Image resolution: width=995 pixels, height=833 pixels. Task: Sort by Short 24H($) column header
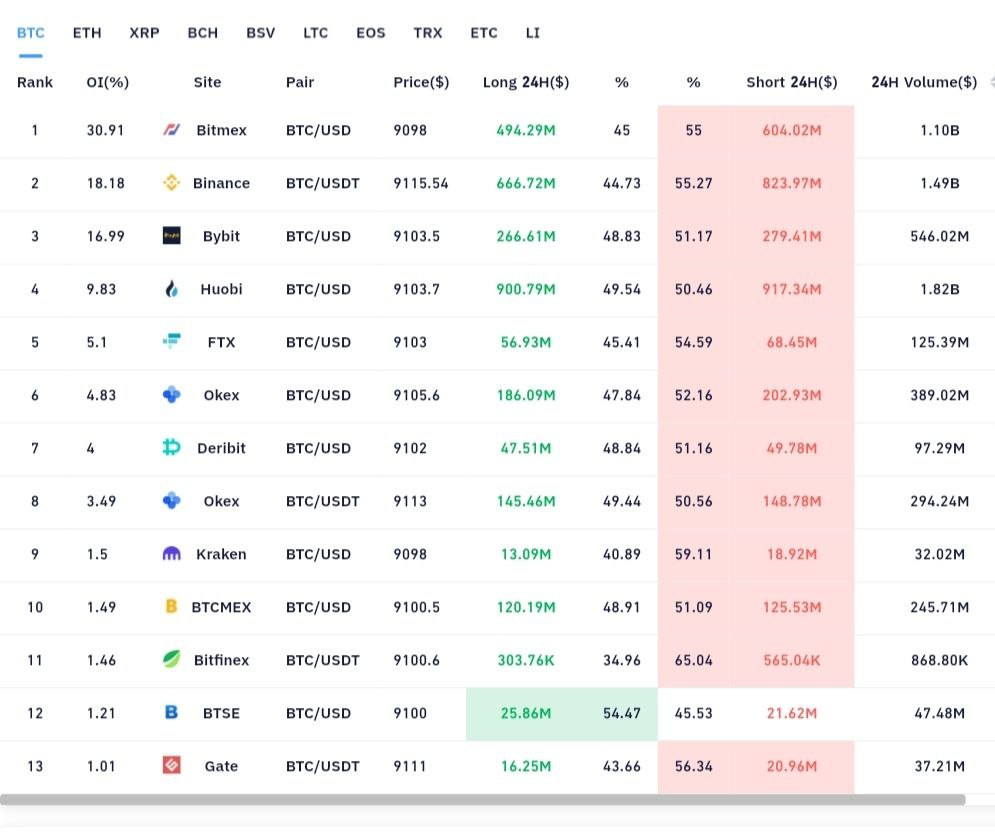coord(792,82)
